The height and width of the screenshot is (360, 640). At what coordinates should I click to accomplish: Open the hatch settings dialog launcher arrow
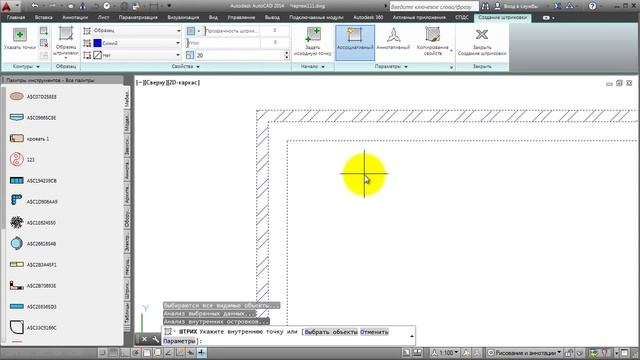tap(451, 67)
